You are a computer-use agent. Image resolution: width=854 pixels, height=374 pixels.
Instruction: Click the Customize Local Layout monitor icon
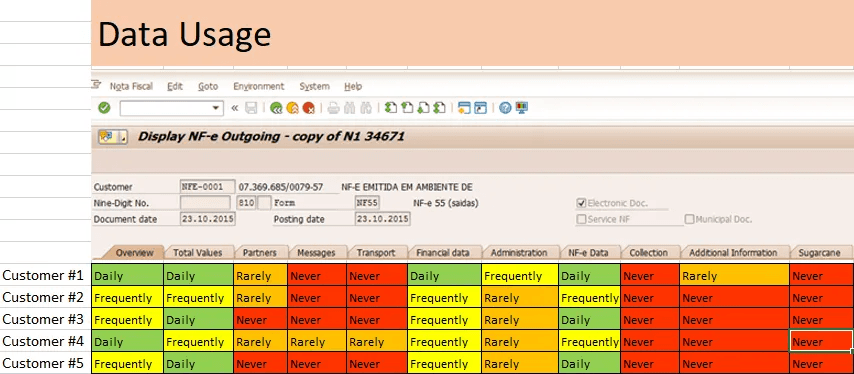pos(522,108)
